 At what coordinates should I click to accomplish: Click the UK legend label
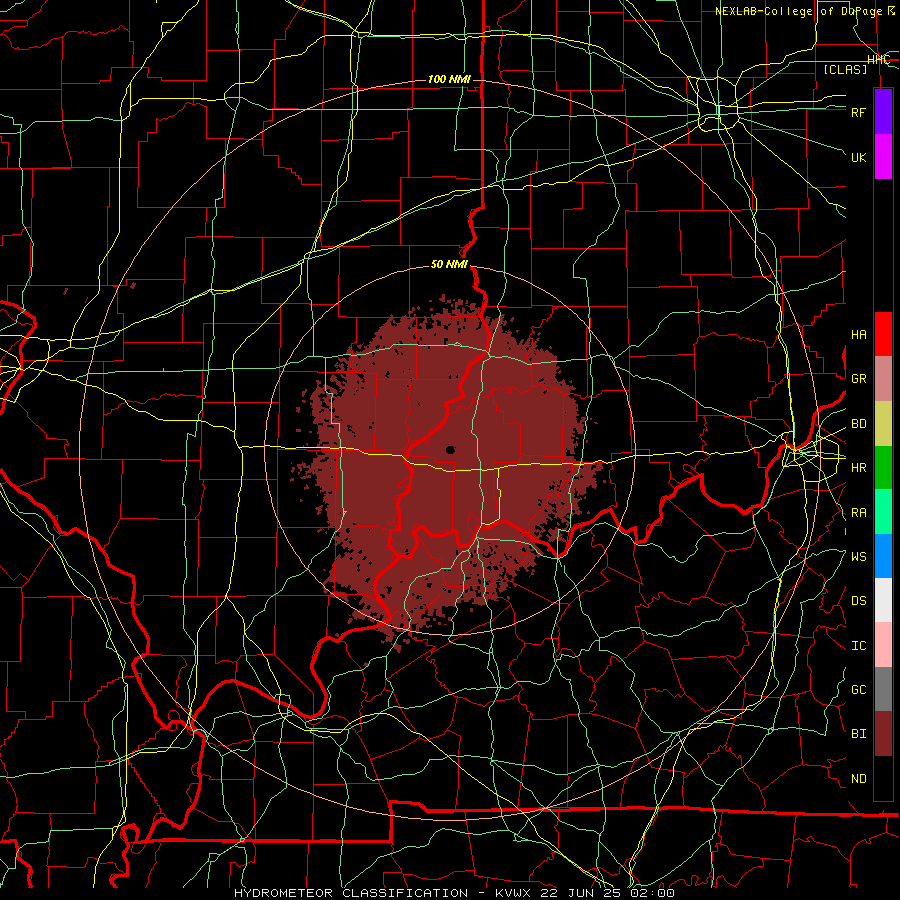coord(859,157)
